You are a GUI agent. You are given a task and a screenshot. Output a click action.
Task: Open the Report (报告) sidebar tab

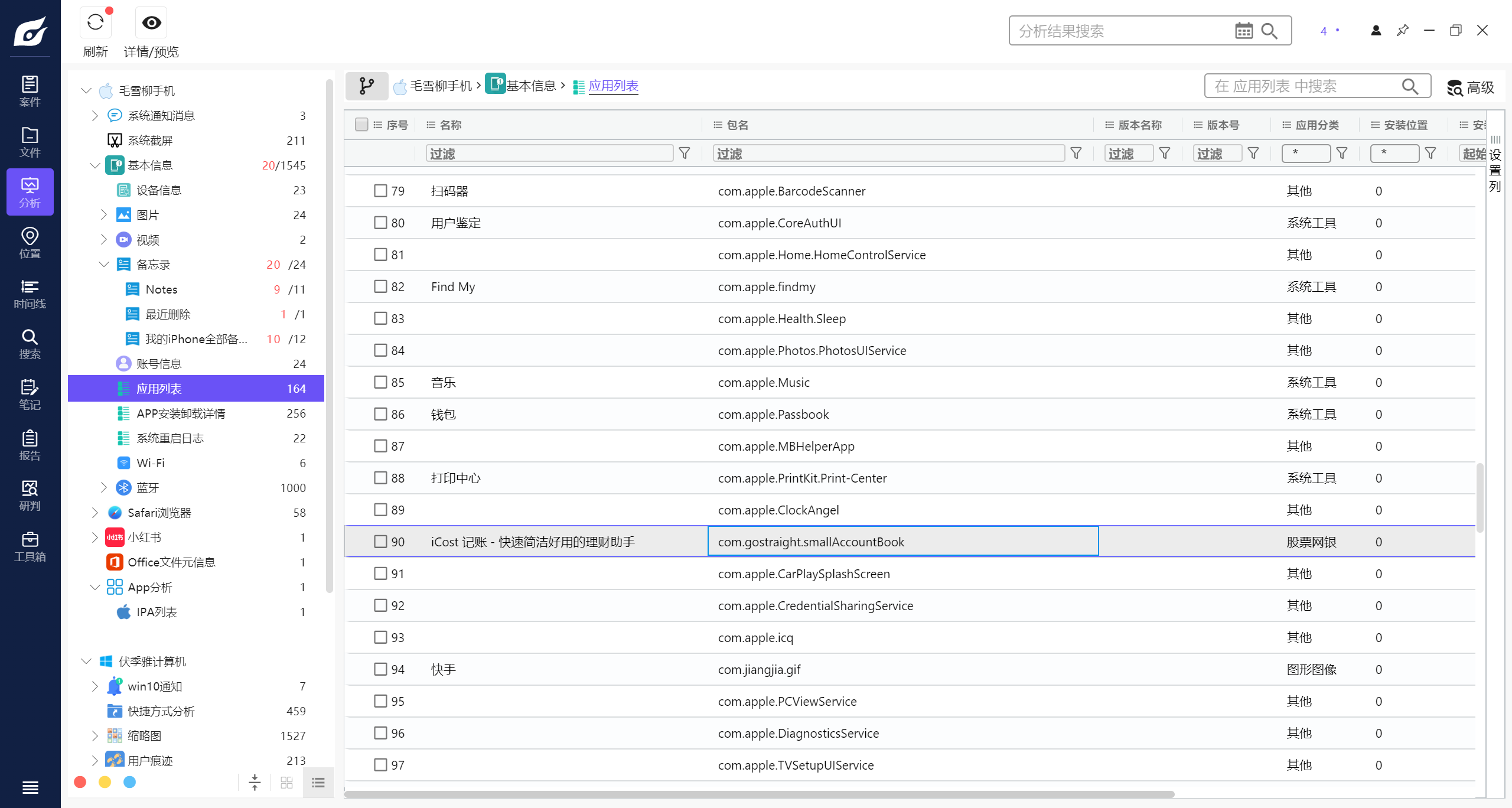[x=30, y=445]
